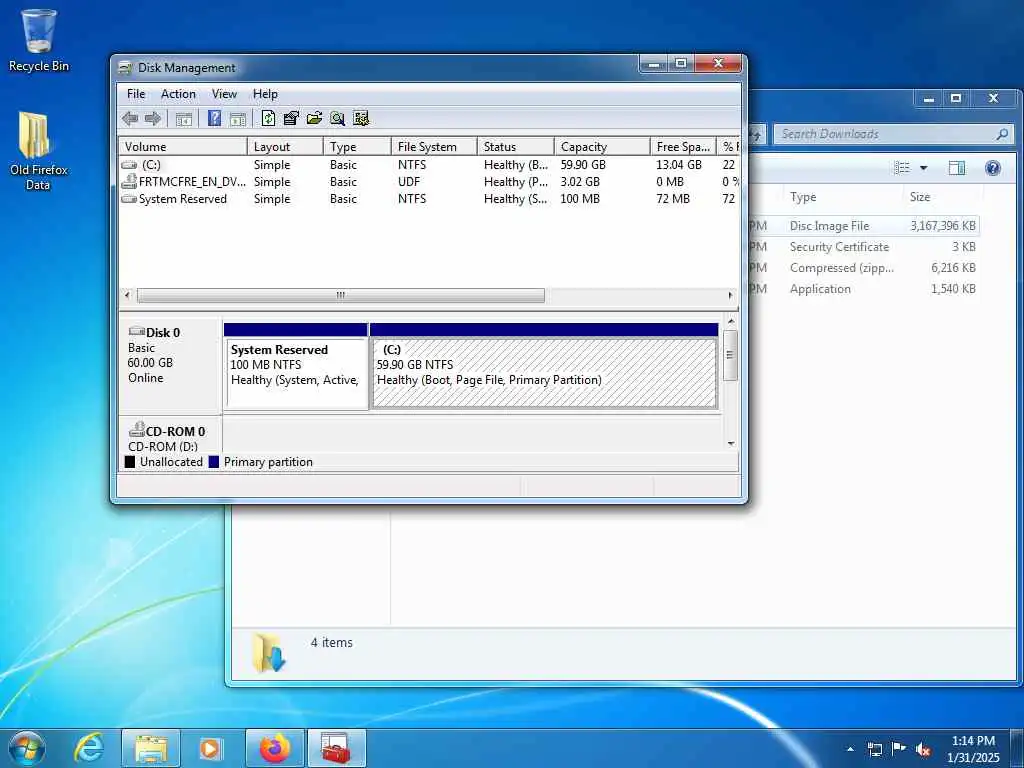Sort by the Layout column header
This screenshot has height=768, width=1024.
click(285, 147)
